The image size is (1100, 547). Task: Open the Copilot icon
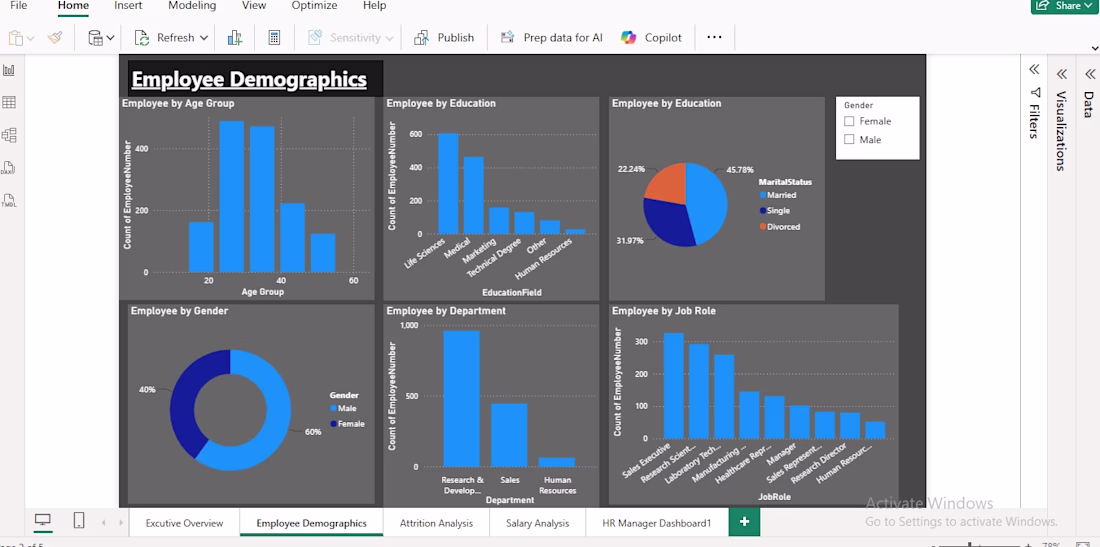click(x=629, y=38)
